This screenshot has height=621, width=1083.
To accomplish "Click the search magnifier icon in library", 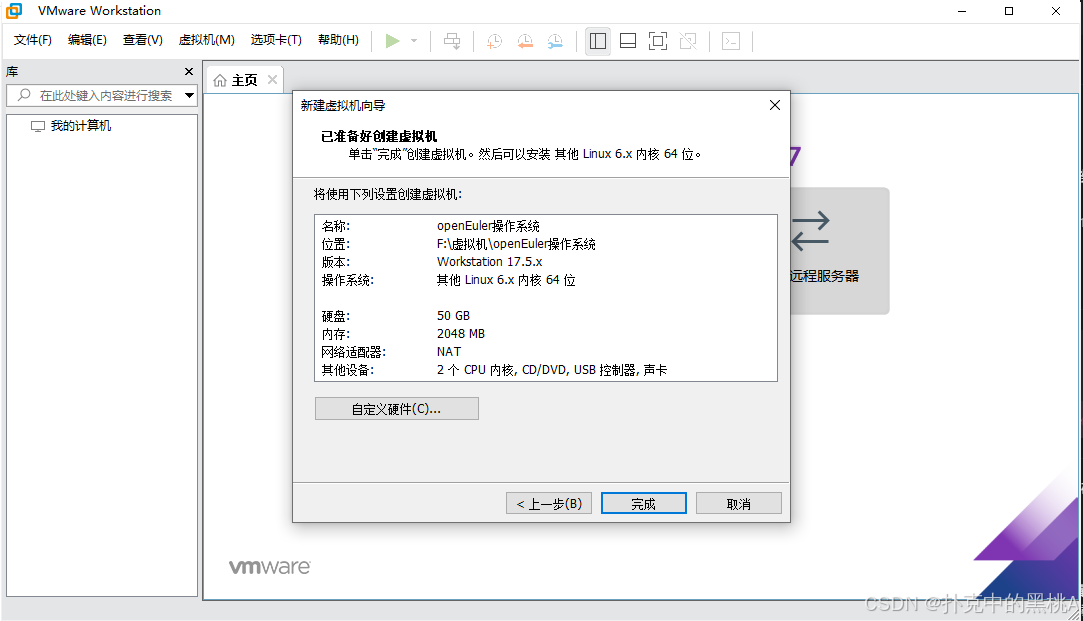I will (24, 95).
